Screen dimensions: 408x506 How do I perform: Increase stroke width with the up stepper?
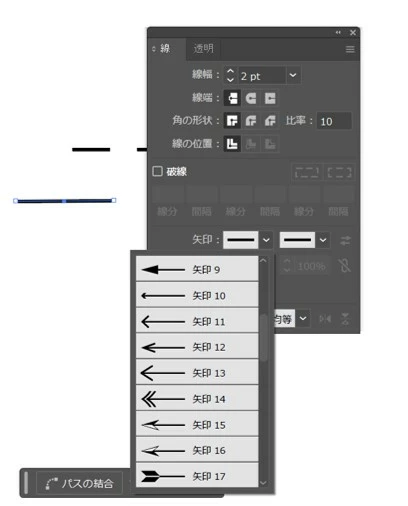click(230, 71)
